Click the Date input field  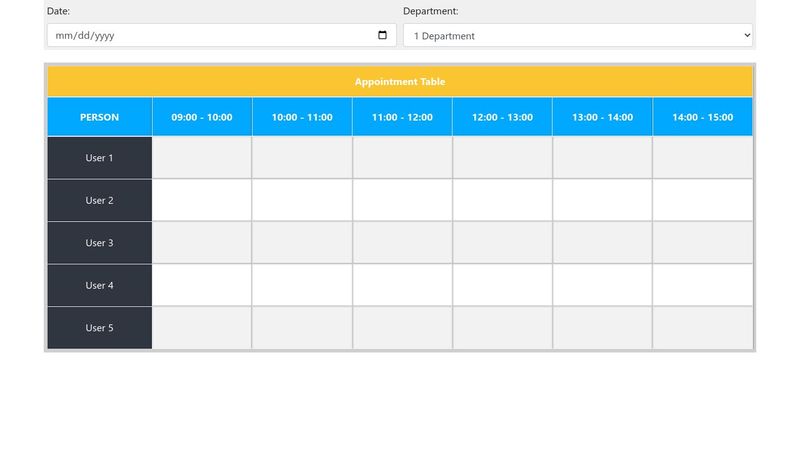tap(221, 35)
